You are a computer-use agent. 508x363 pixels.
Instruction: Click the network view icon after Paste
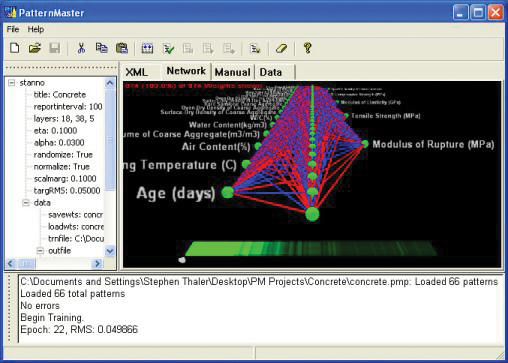[x=147, y=49]
